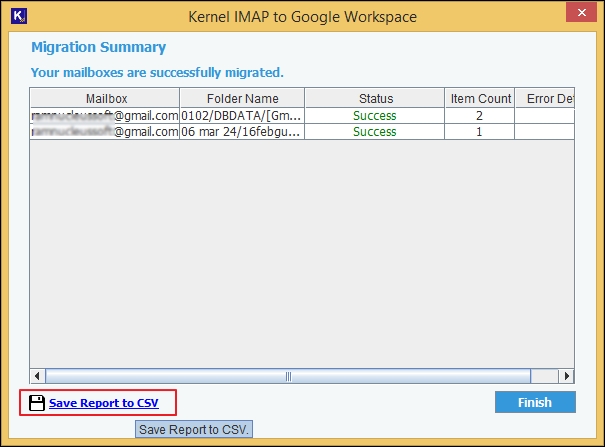Viewport: 605px width, 447px height.
Task: Open the Save Report to CSV link
Action: coord(103,403)
